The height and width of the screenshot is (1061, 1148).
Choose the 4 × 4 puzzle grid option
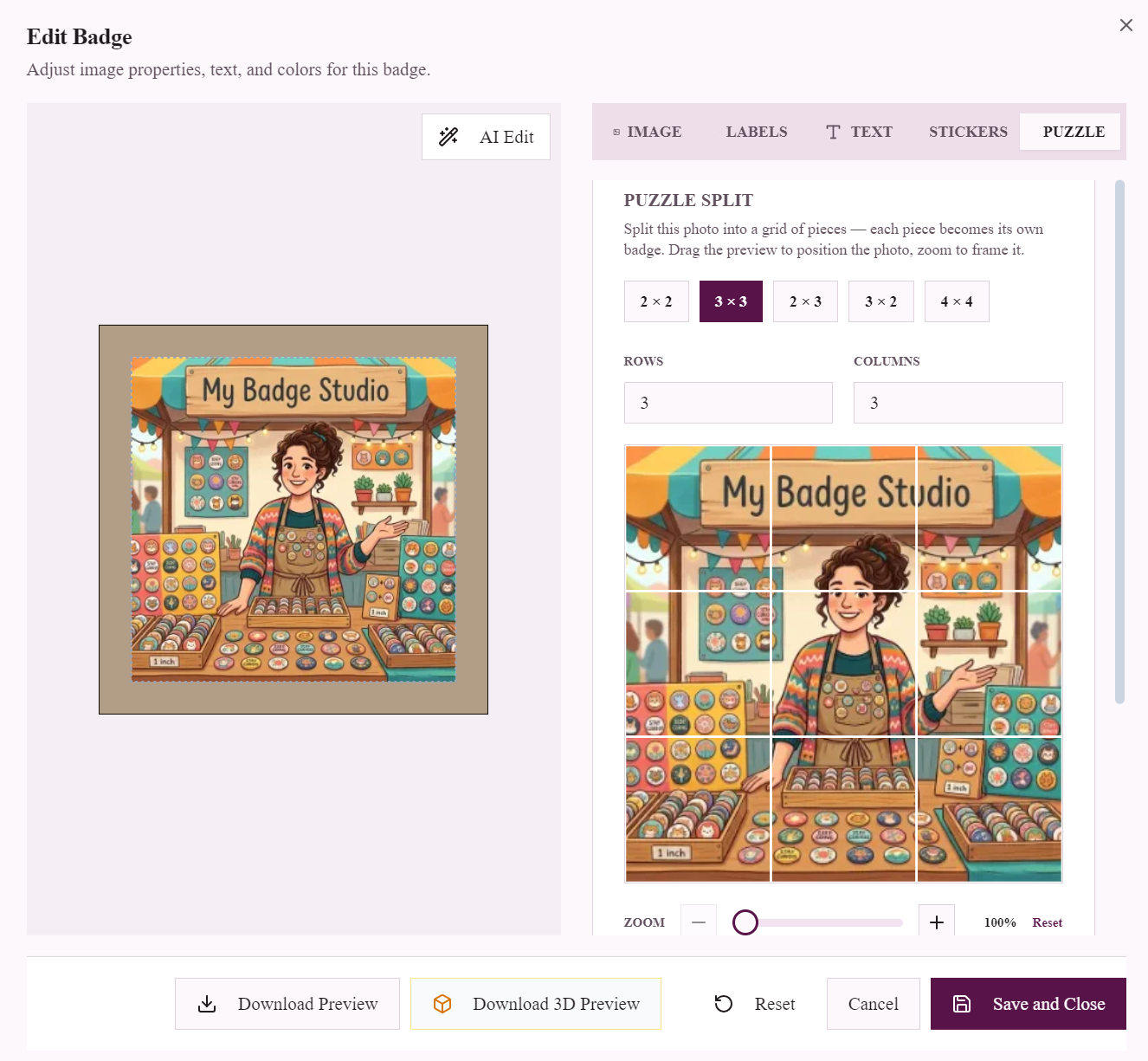point(957,301)
